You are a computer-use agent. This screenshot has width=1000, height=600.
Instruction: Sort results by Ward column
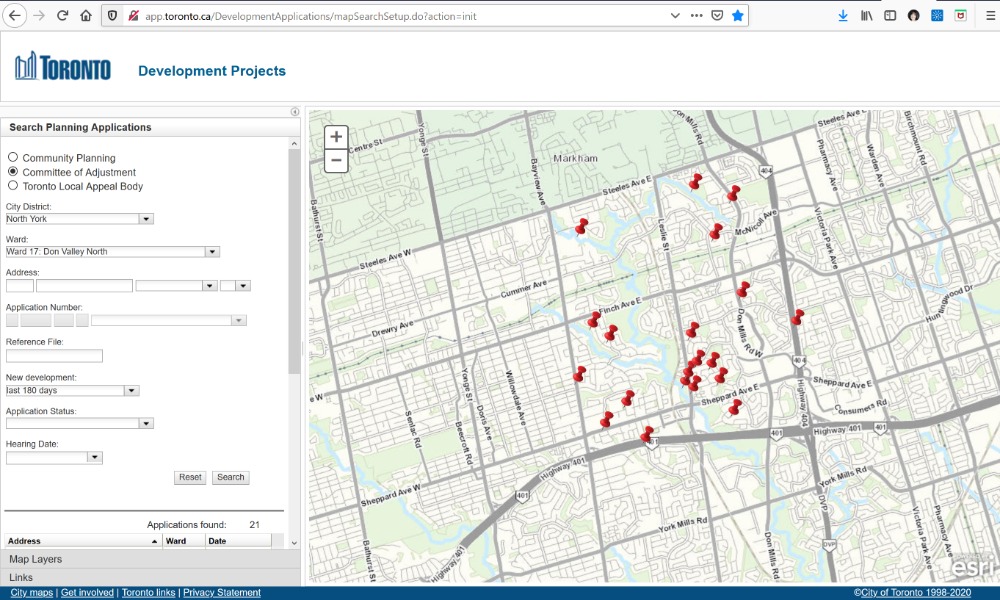click(x=183, y=541)
